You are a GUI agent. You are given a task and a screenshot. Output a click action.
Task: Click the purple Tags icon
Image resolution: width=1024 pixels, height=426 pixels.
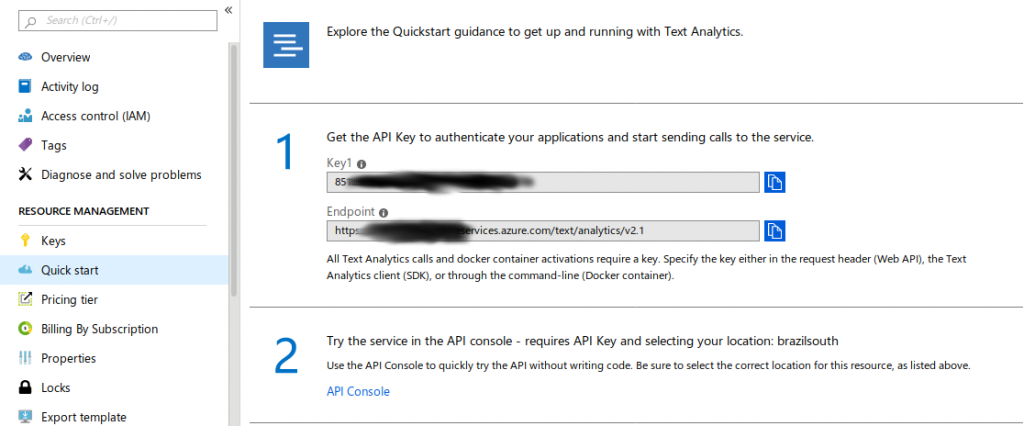coord(25,145)
